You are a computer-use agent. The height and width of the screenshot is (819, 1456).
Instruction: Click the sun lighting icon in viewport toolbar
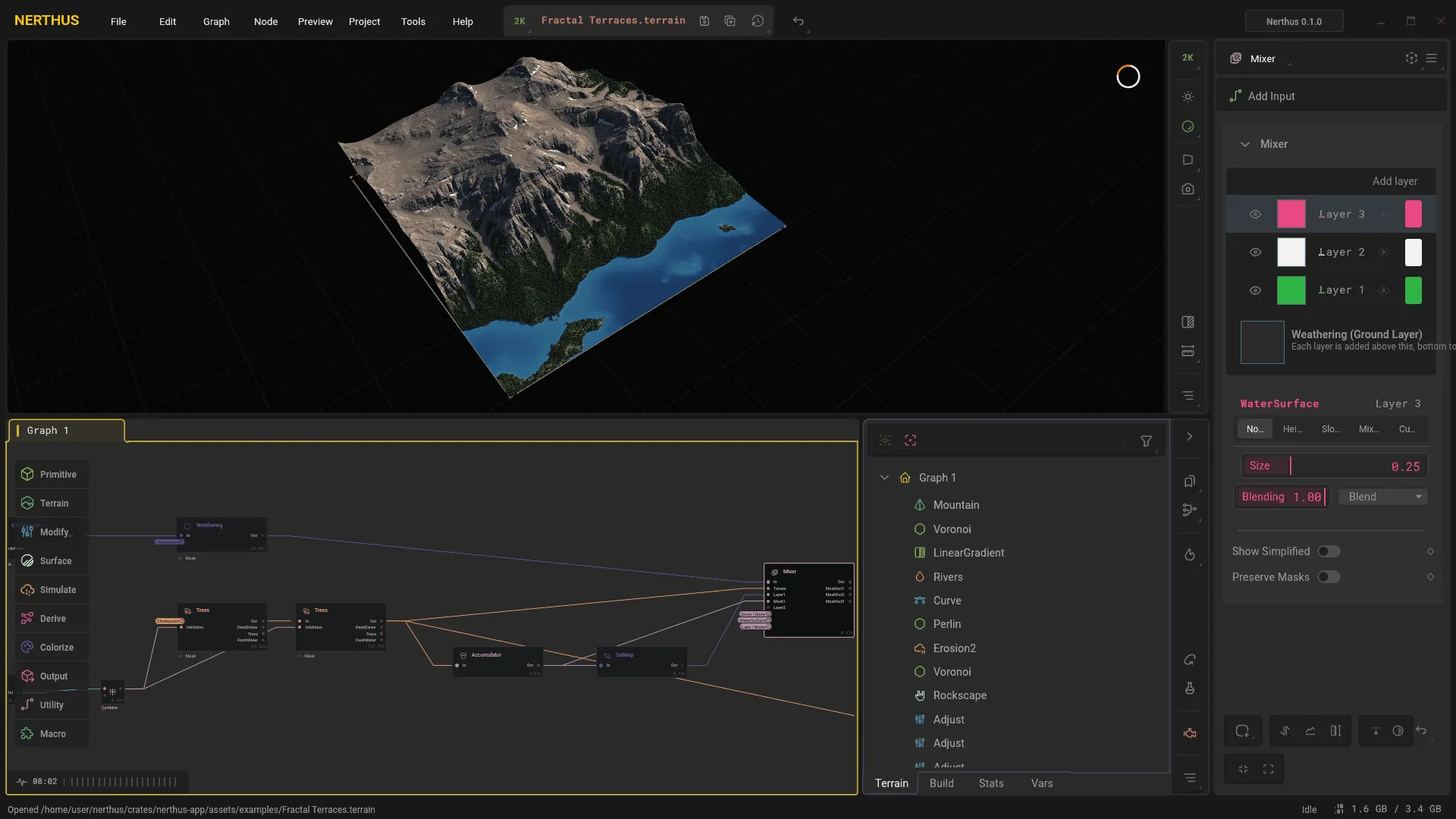click(x=1188, y=96)
